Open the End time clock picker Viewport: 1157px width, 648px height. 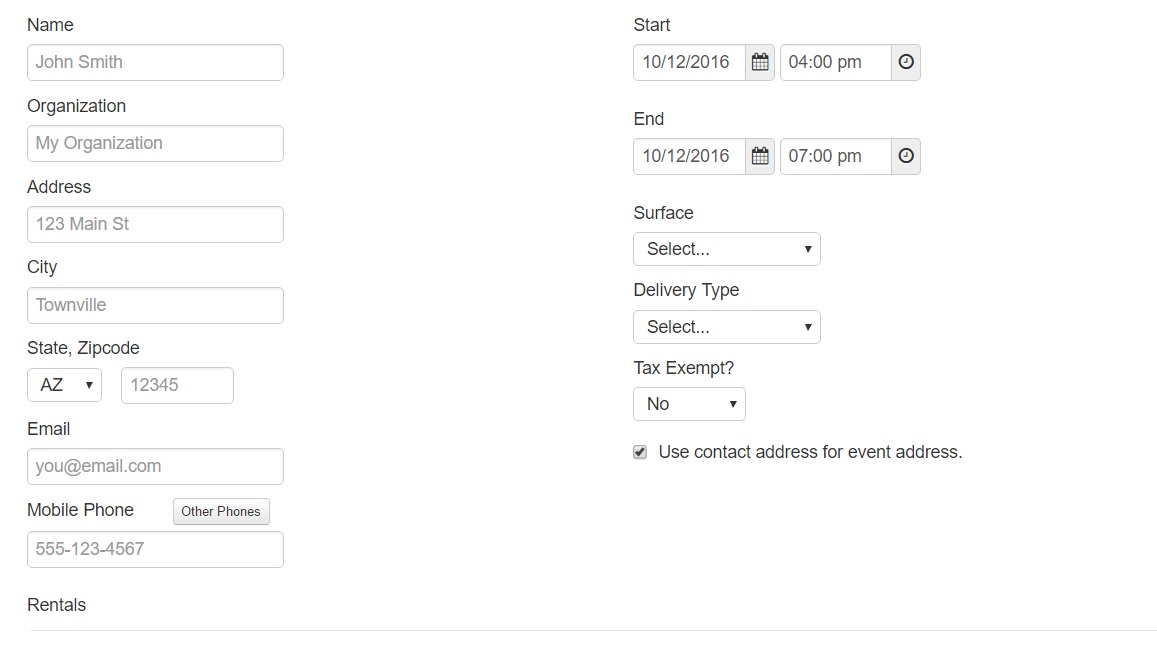[x=905, y=156]
